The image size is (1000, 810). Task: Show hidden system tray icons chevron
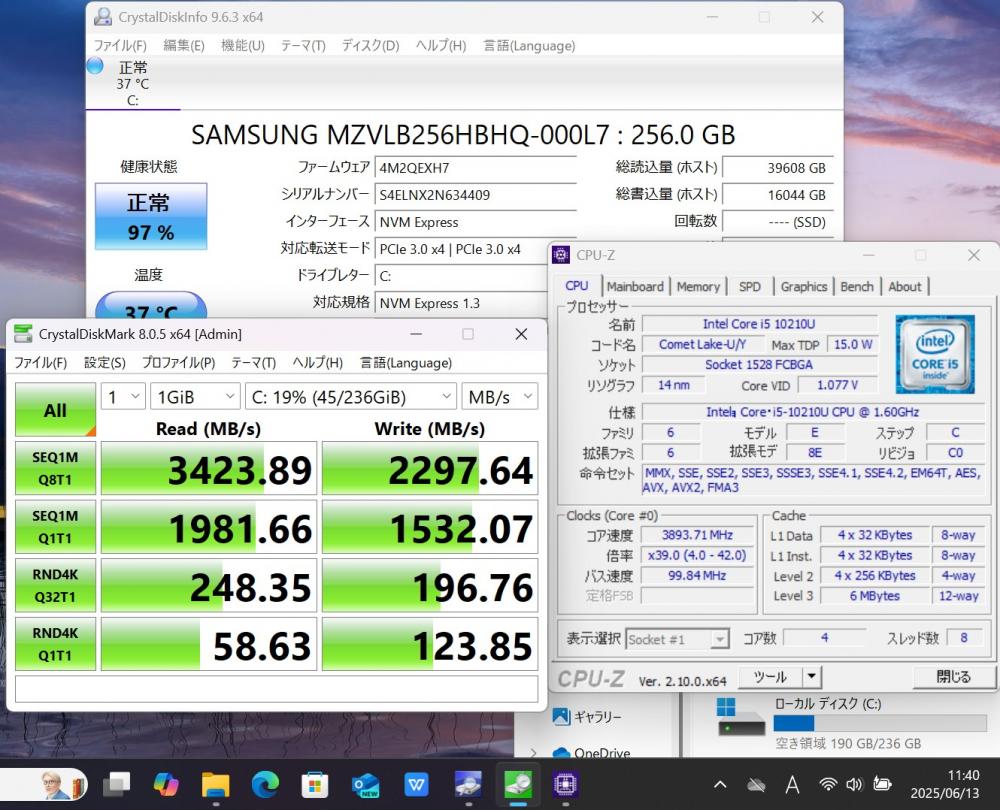click(720, 784)
